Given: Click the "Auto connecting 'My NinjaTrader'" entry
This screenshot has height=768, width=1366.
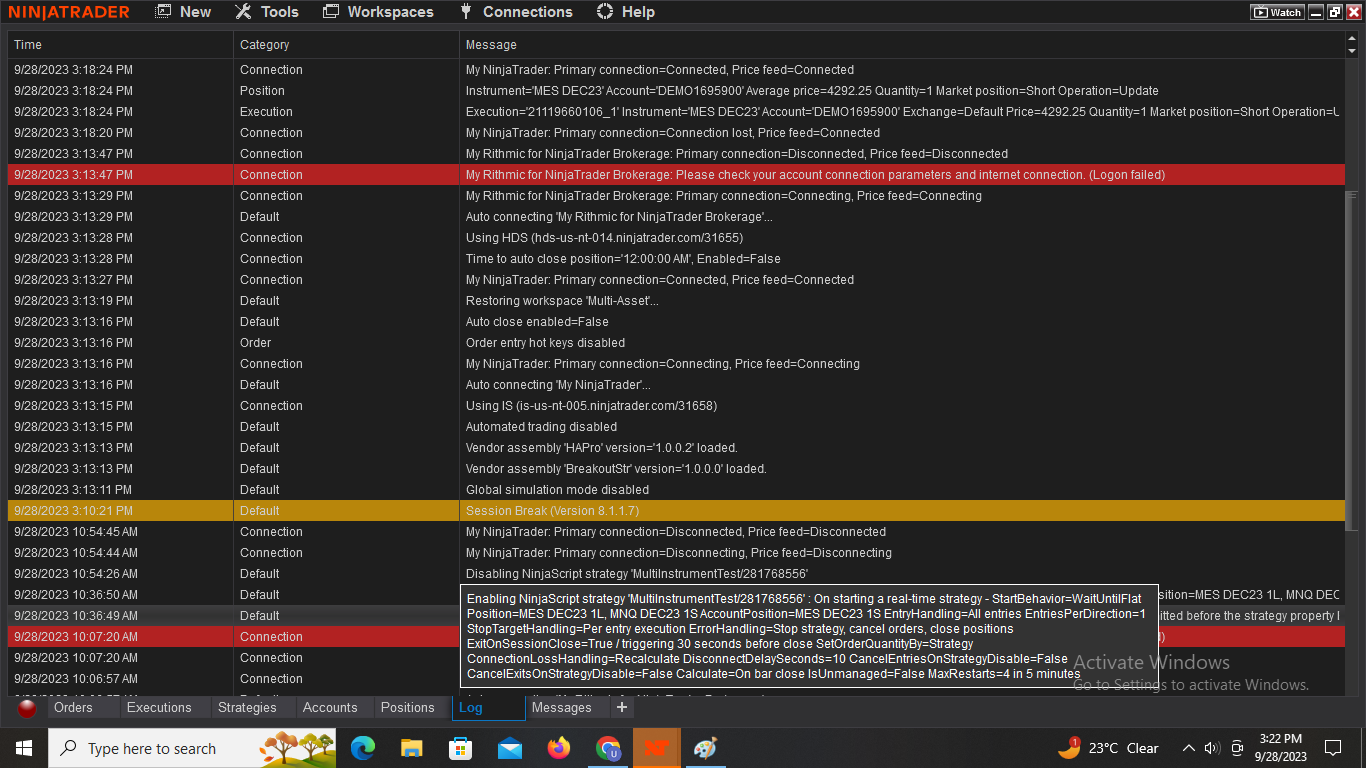Looking at the screenshot, I should 558,385.
